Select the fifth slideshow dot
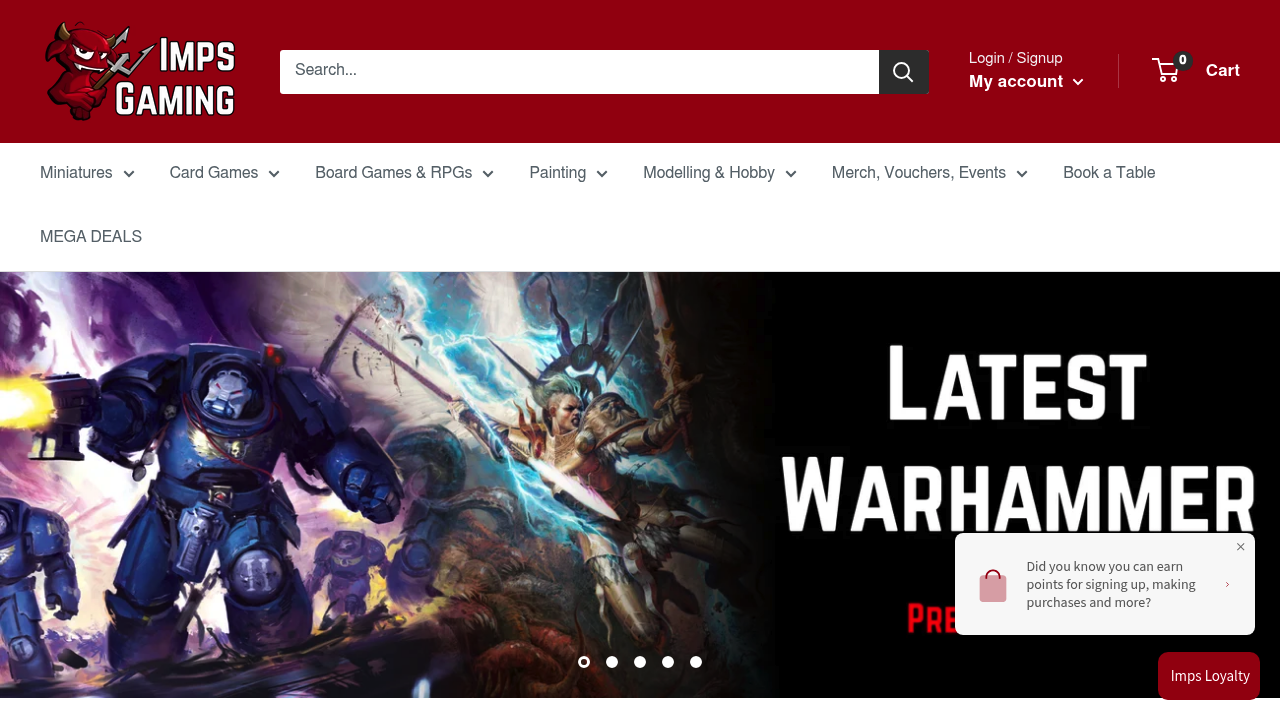Image resolution: width=1280 pixels, height=720 pixels. point(696,662)
